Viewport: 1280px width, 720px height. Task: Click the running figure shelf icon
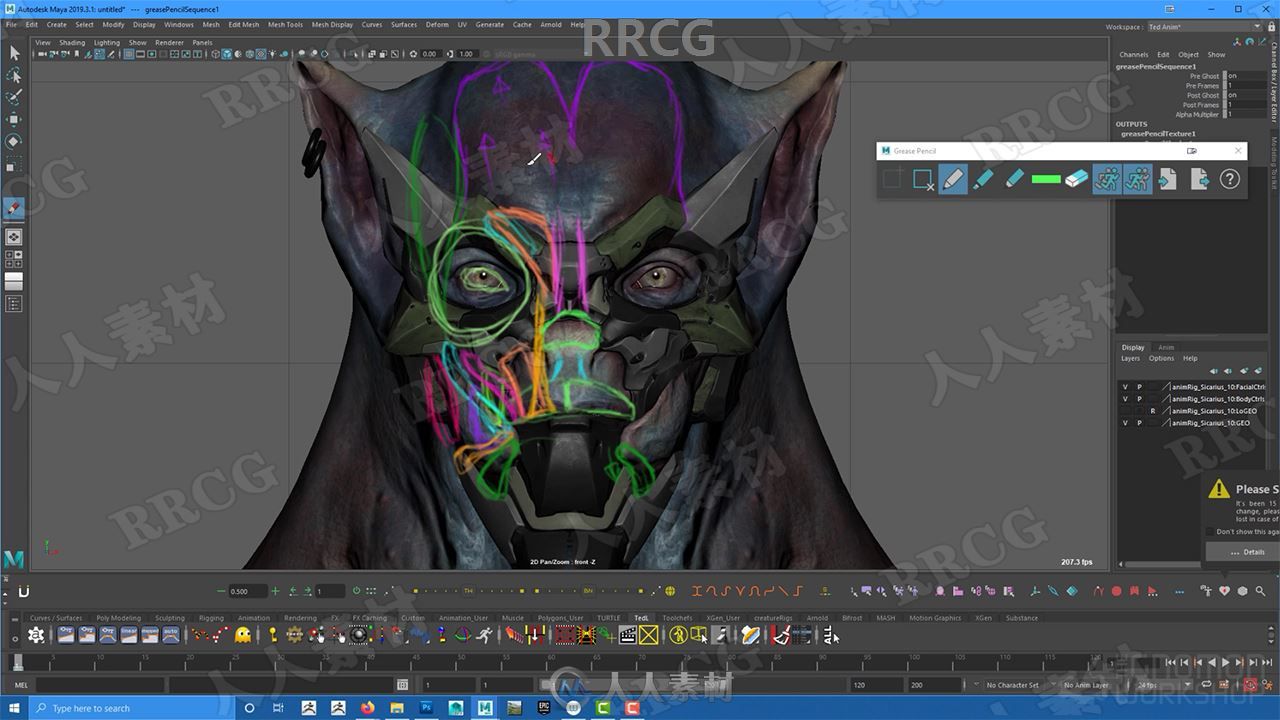(485, 635)
